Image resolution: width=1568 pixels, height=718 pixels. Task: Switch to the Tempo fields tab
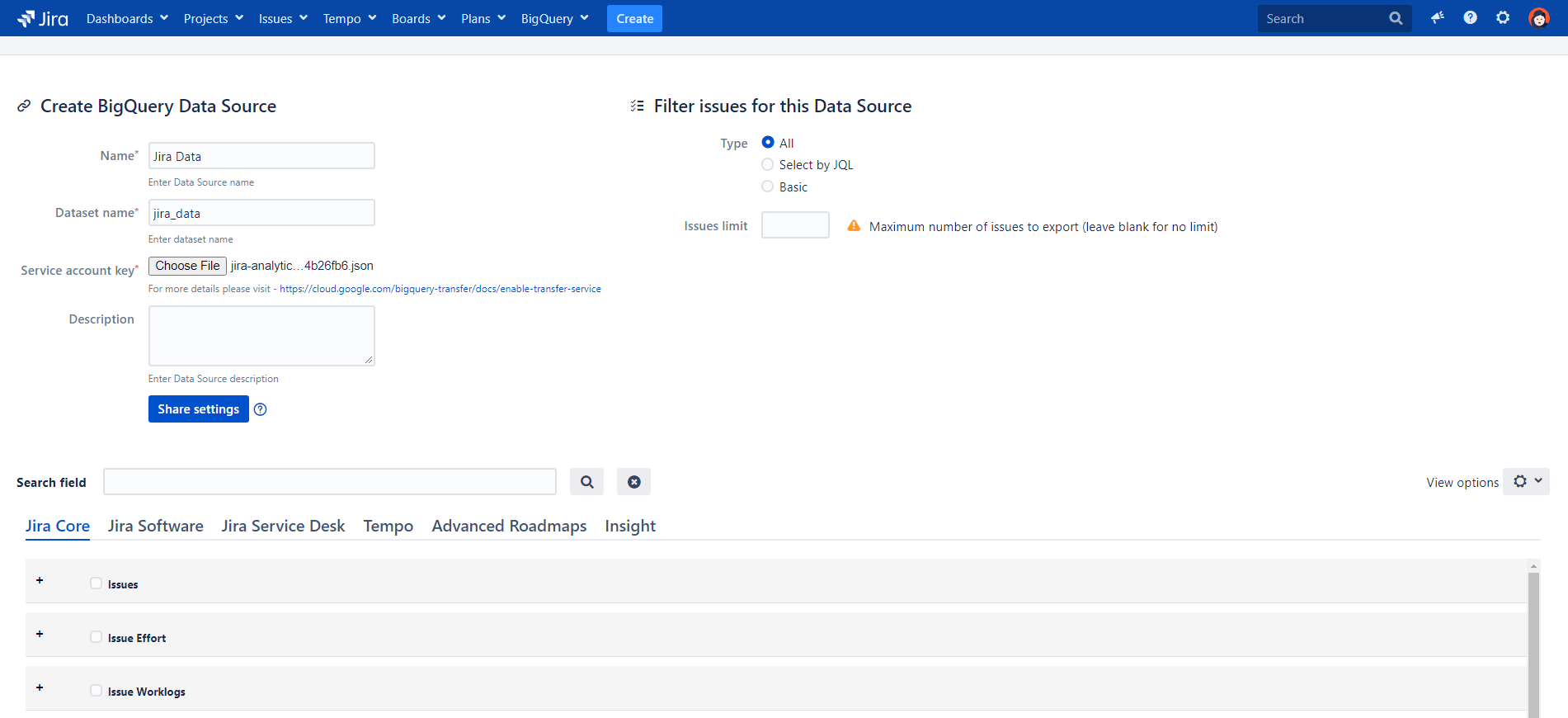click(388, 526)
